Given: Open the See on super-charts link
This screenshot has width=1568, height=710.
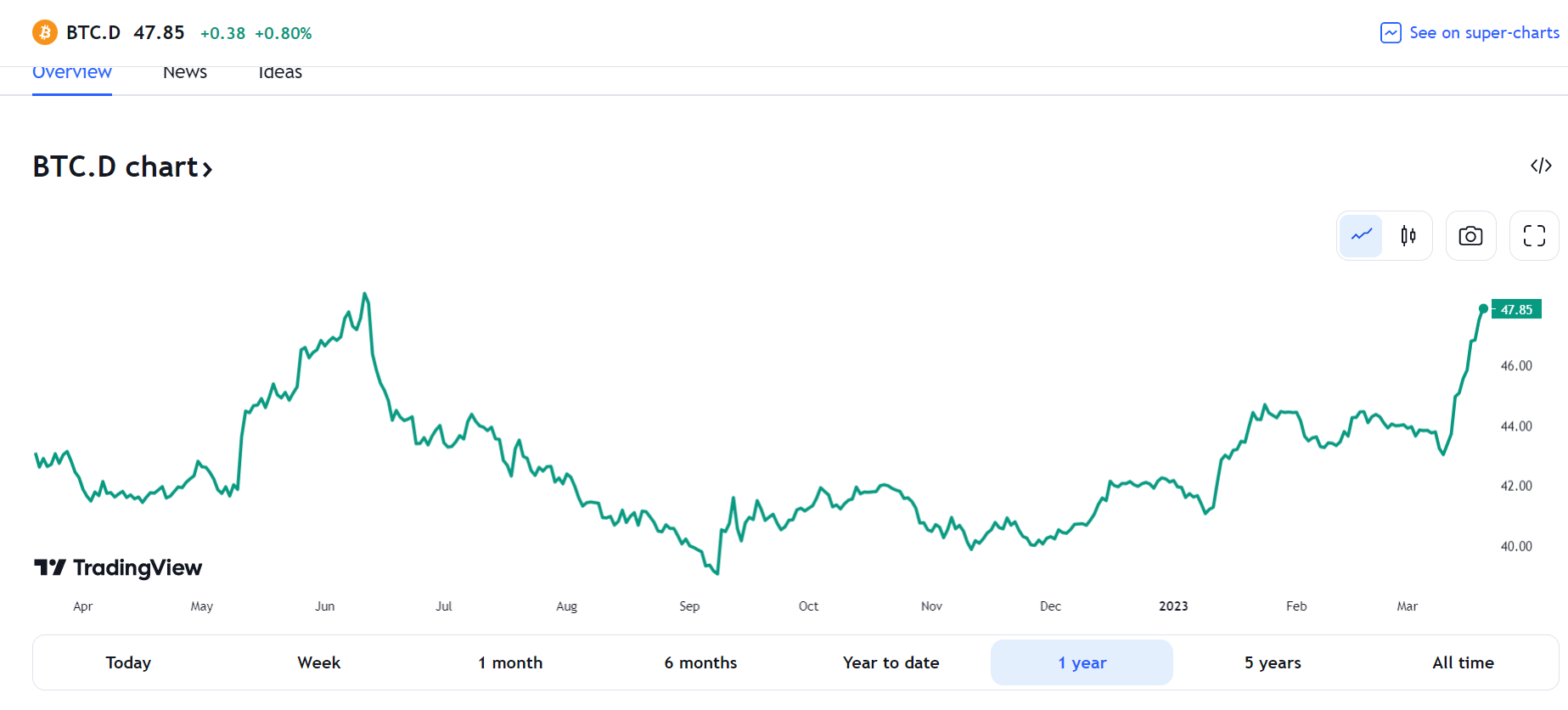Looking at the screenshot, I should pyautogui.click(x=1470, y=33).
